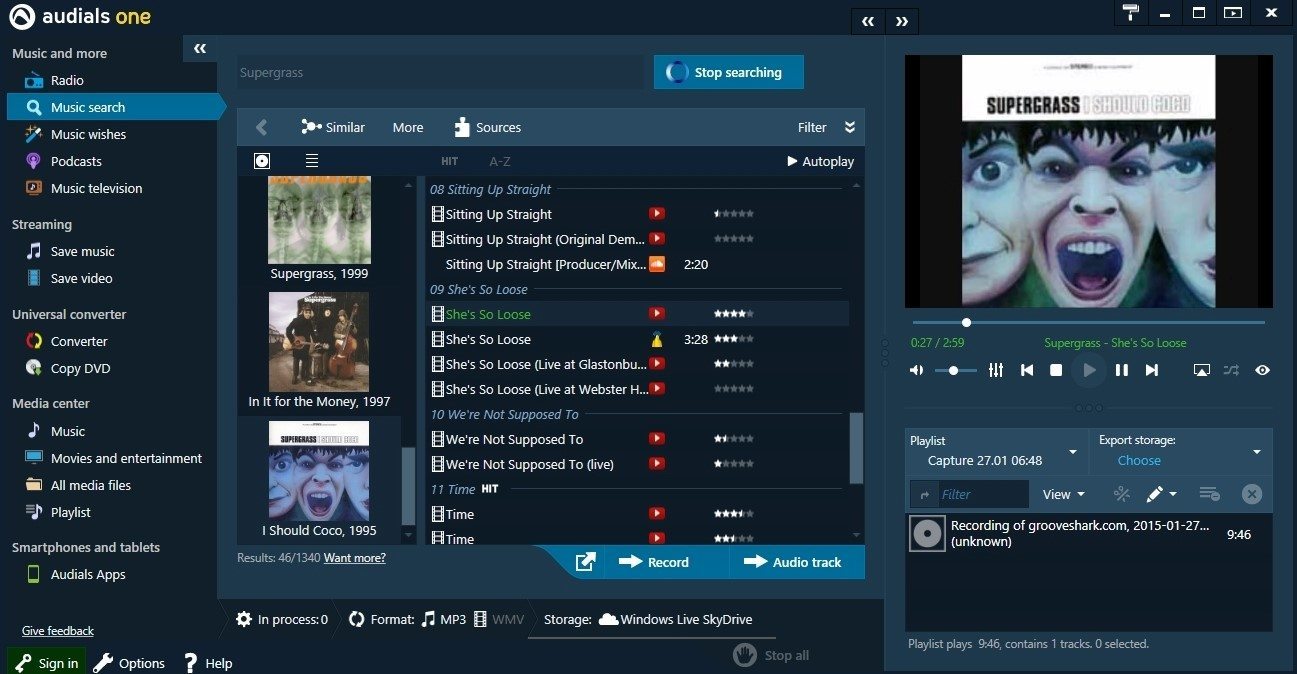Go back with the left chevron

click(262, 127)
